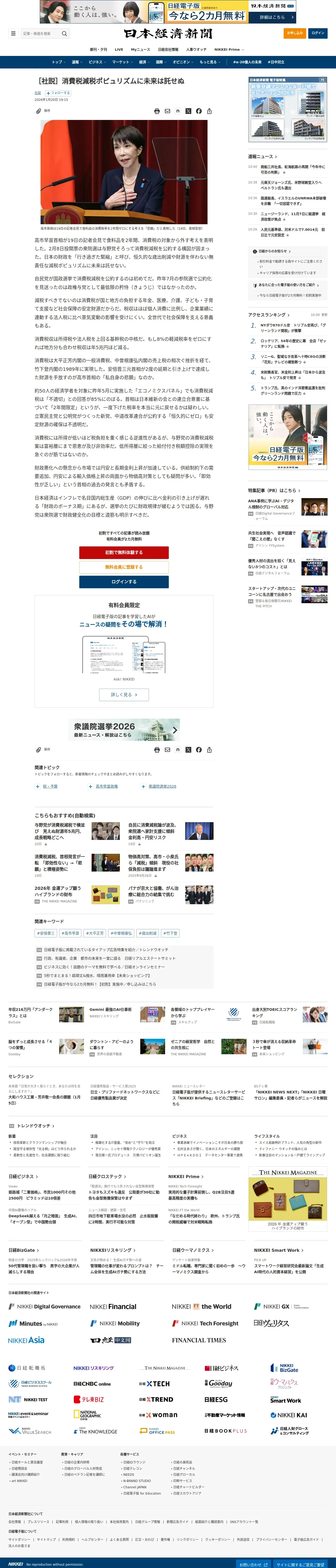Open the top share/export icon
This screenshot has height=1568, width=336.
[209, 111]
